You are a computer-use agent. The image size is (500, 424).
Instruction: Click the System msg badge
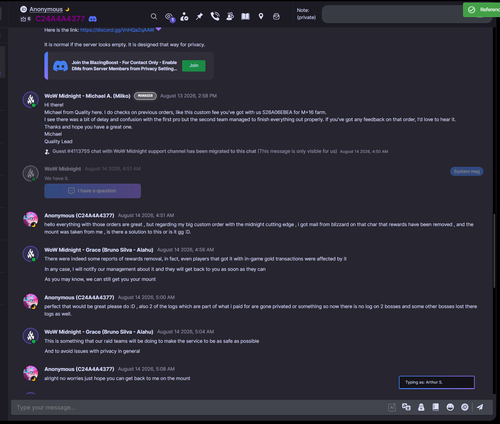[467, 171]
